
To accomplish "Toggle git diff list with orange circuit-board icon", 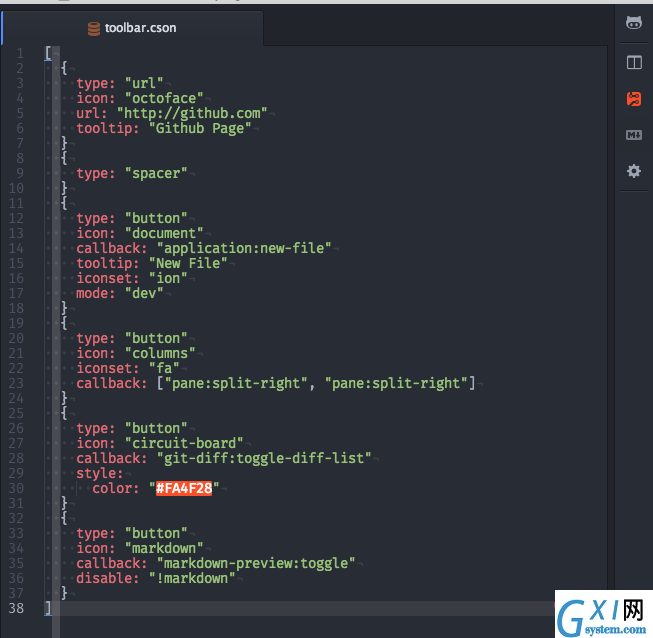I will (x=634, y=99).
